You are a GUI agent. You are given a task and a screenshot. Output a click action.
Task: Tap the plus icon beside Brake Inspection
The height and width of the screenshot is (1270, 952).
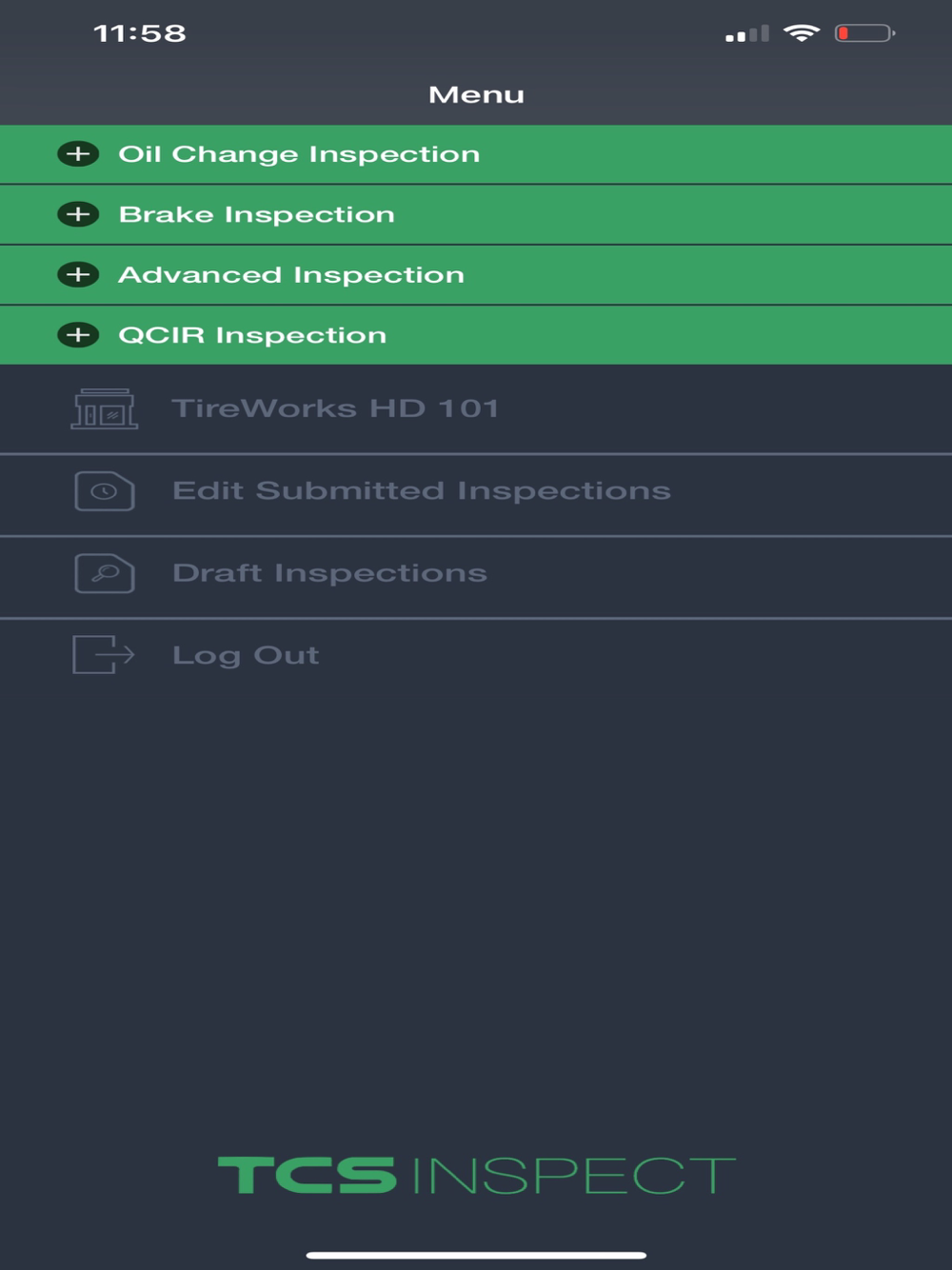(78, 214)
